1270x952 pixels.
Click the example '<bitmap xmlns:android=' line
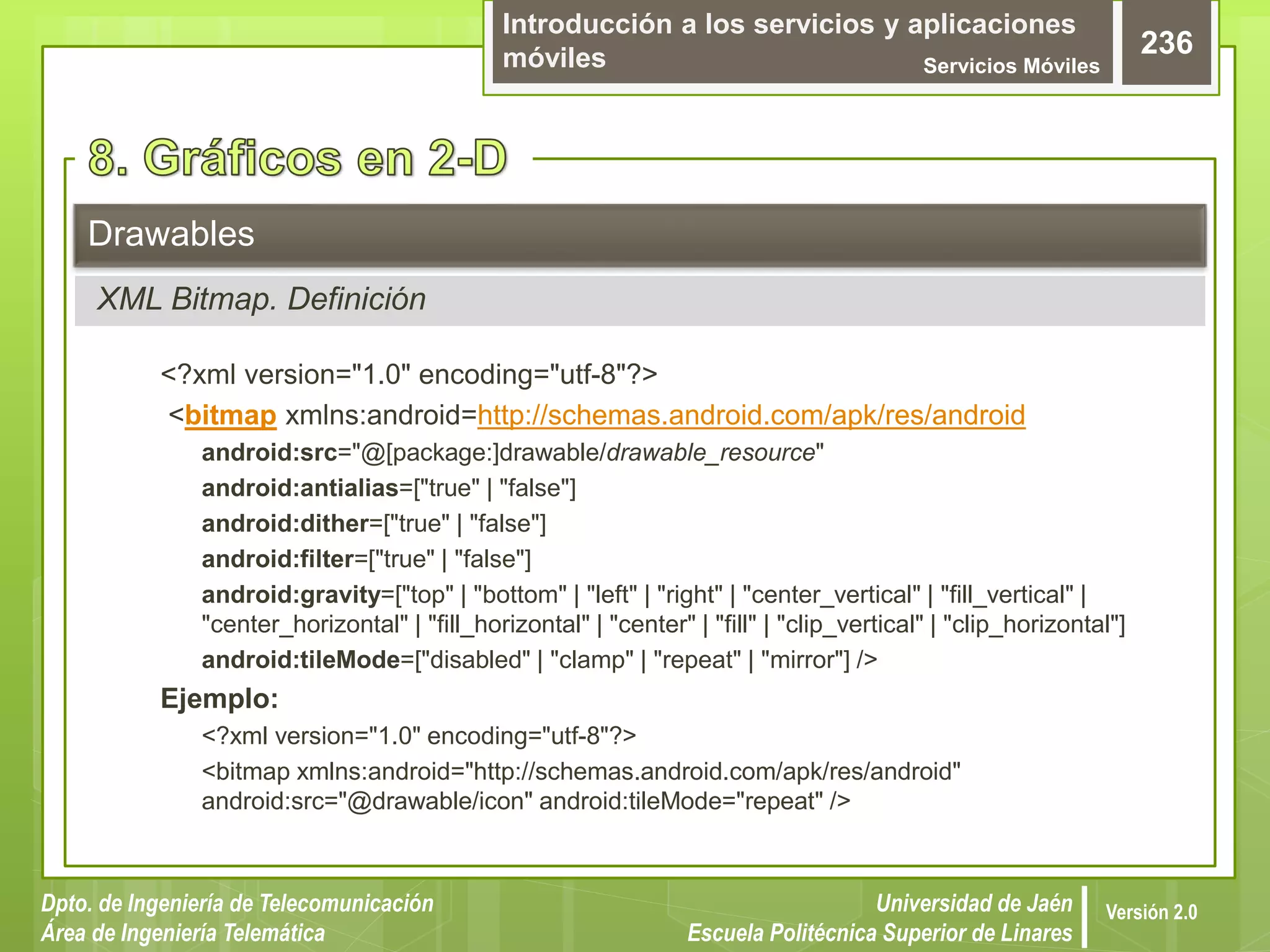pyautogui.click(x=581, y=772)
